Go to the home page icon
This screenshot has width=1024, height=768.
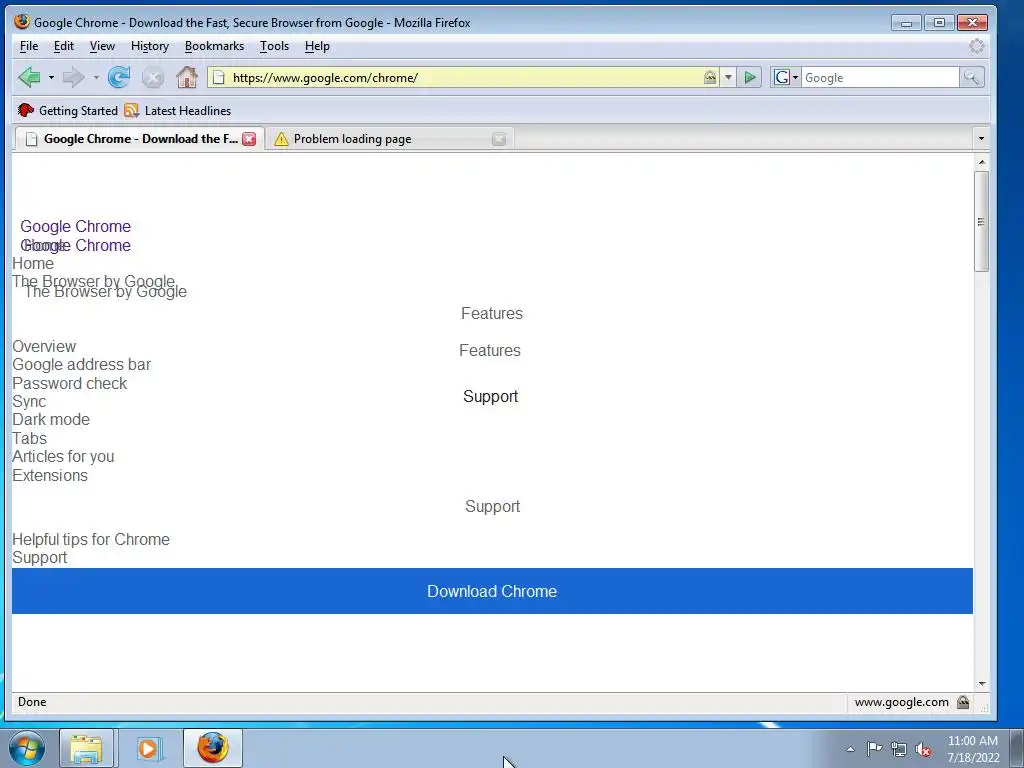[187, 77]
